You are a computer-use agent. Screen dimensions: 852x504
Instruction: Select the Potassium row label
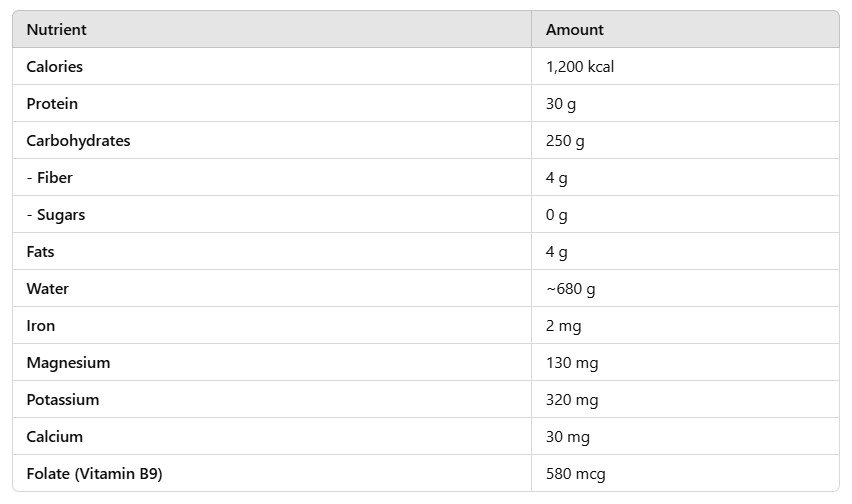(63, 399)
